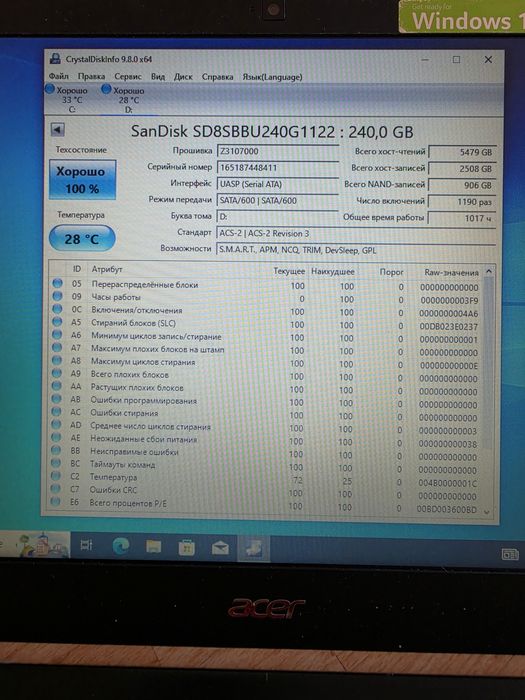Click the firmware field Z3107000
The image size is (525, 700).
(x=277, y=151)
